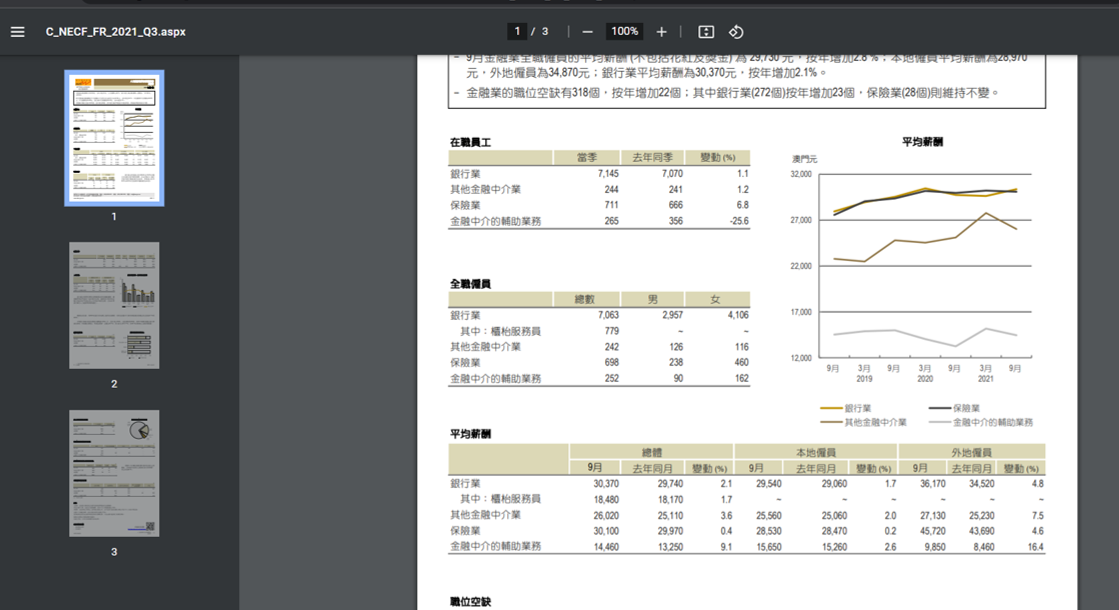Select page 1 thumbnail

[114, 138]
